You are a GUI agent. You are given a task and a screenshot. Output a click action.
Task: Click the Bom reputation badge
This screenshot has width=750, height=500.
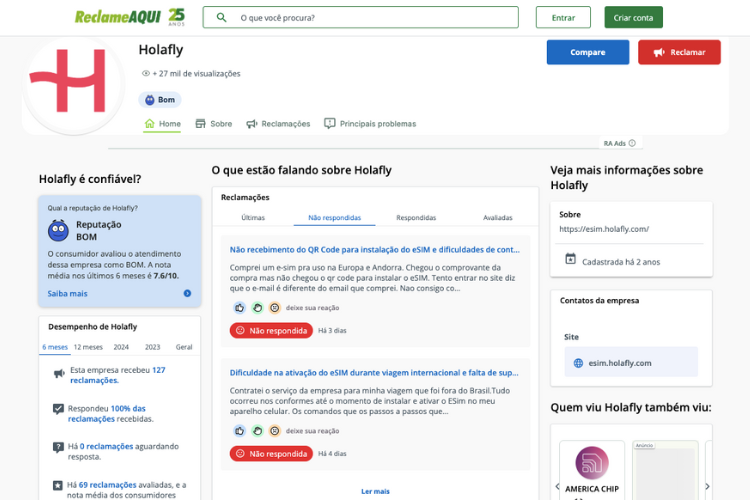[x=160, y=100]
